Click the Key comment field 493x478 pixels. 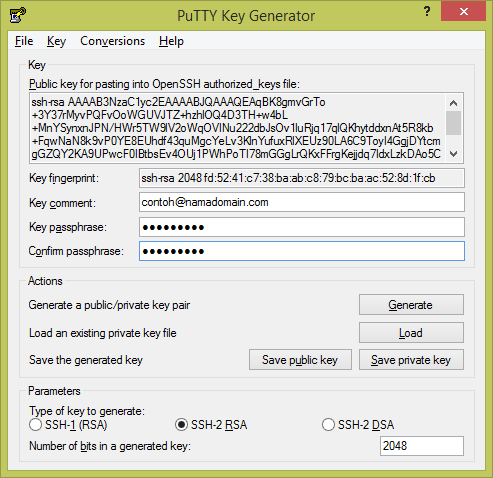pos(302,202)
